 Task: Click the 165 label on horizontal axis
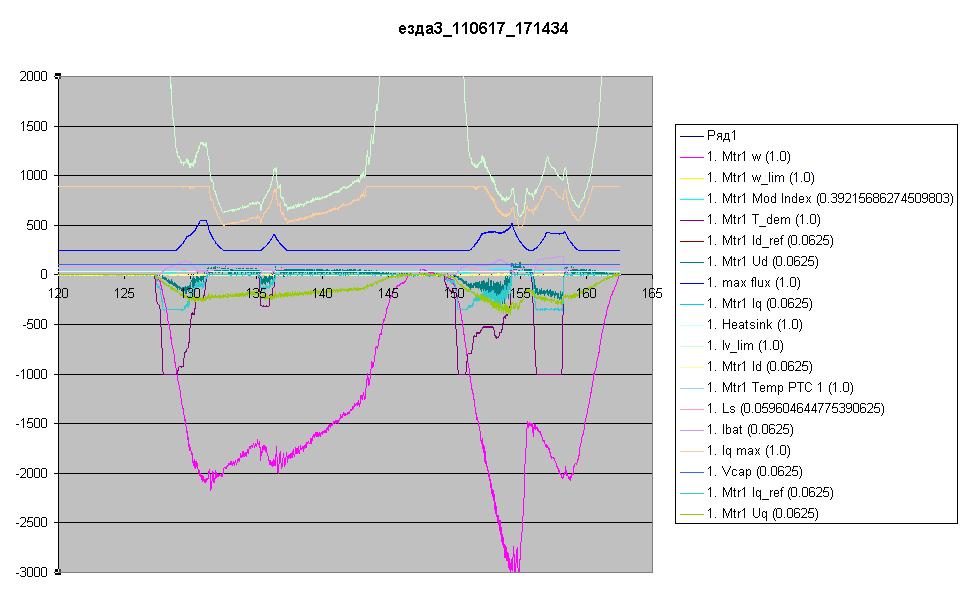tap(652, 293)
